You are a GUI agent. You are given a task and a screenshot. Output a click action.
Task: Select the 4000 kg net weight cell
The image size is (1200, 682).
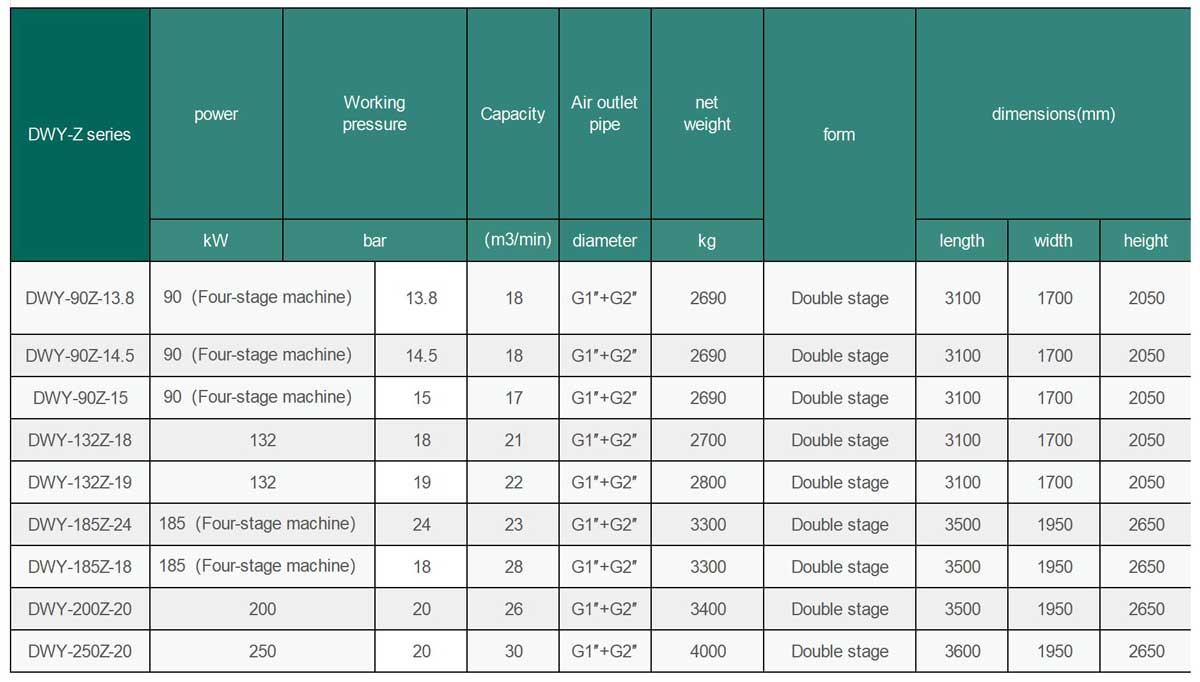point(707,651)
